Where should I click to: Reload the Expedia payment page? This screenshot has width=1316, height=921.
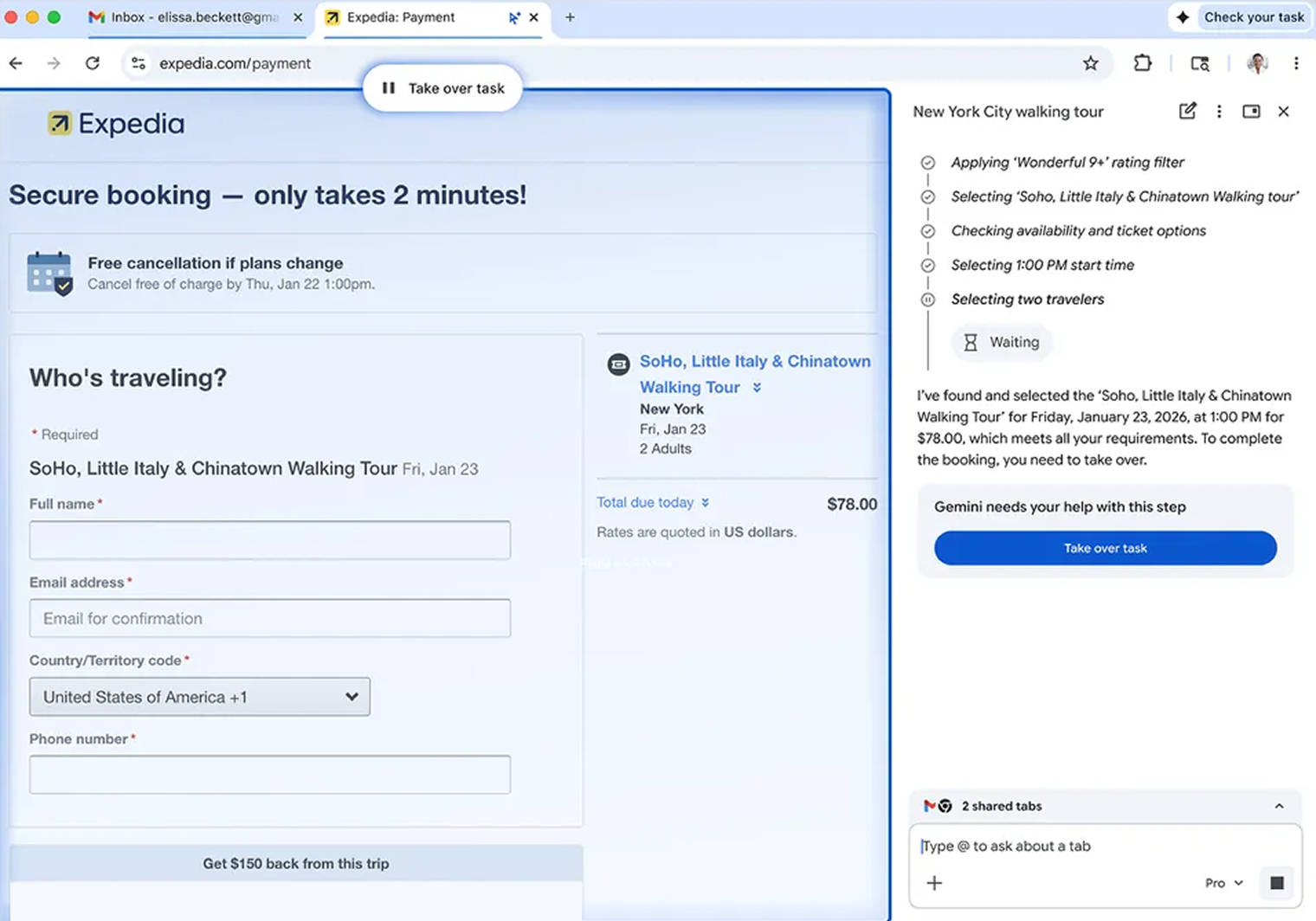click(93, 63)
